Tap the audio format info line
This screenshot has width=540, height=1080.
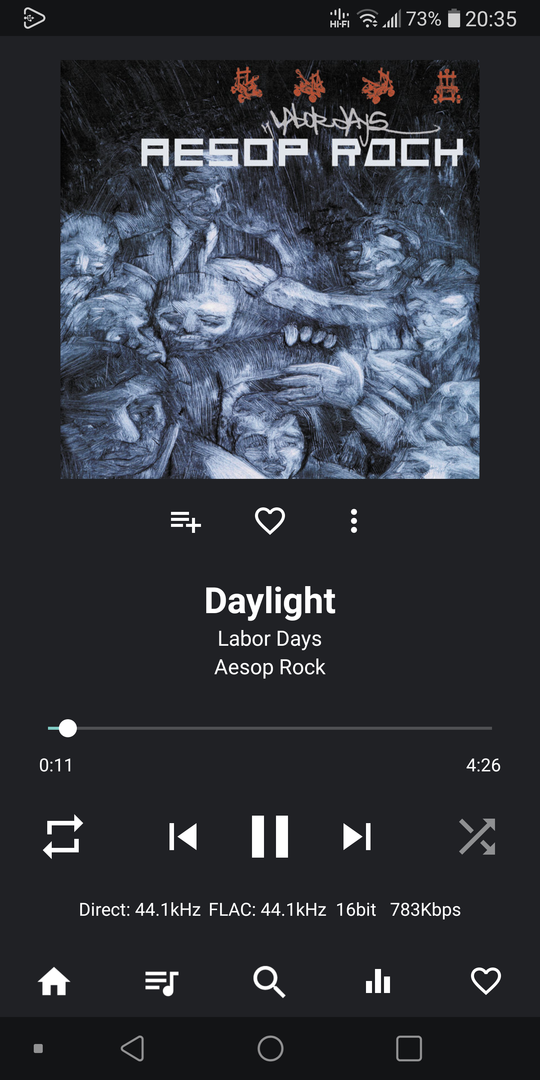tap(270, 910)
